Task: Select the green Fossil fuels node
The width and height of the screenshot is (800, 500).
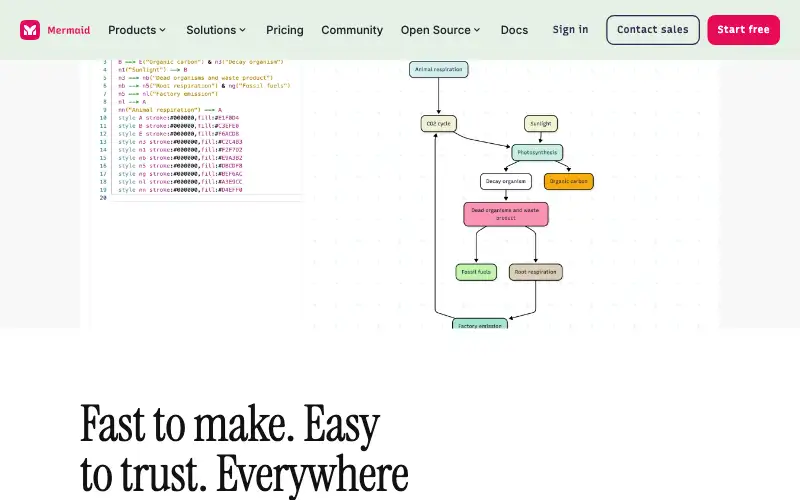Action: (476, 272)
